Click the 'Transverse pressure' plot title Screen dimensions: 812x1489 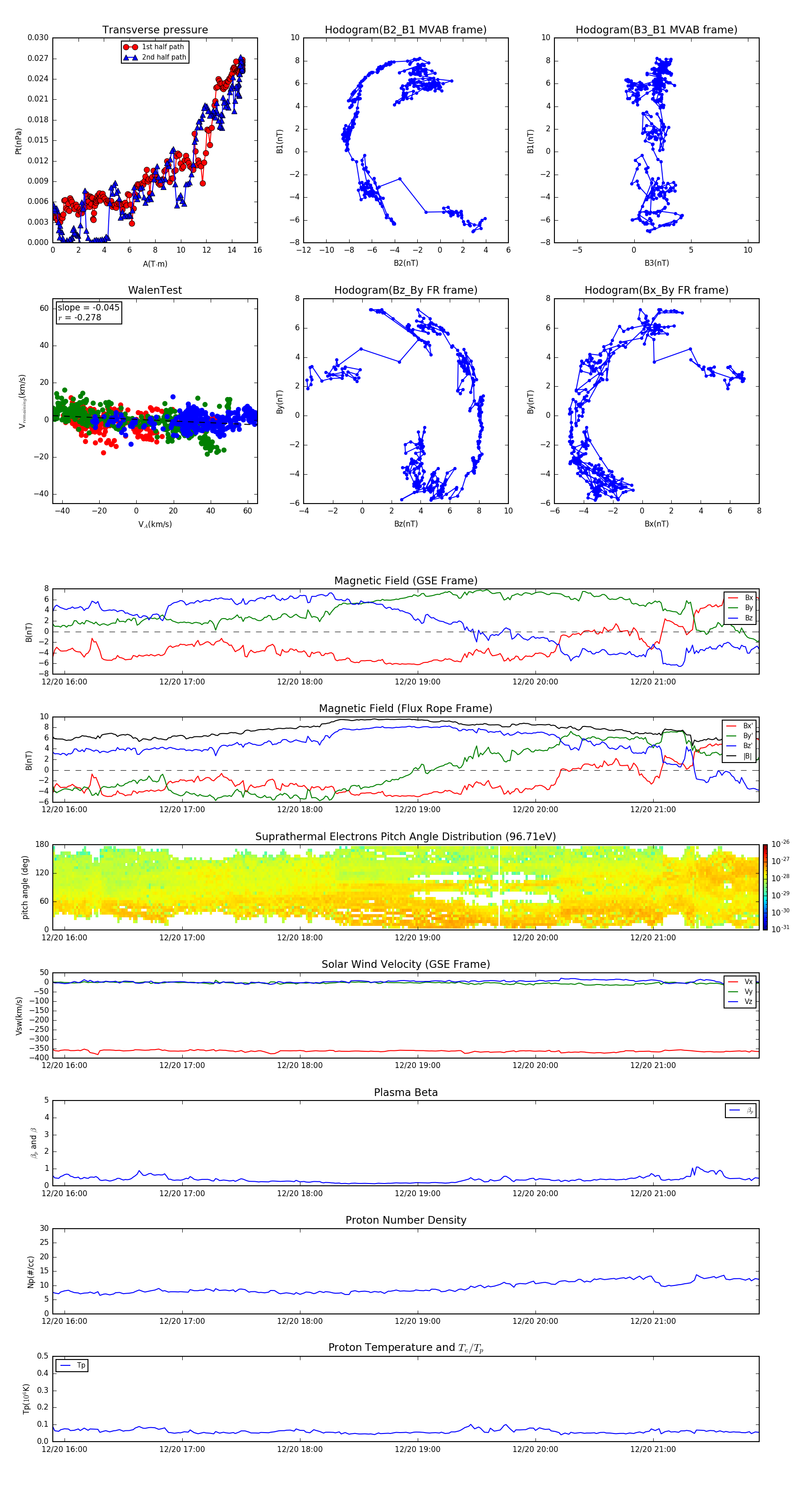155,30
